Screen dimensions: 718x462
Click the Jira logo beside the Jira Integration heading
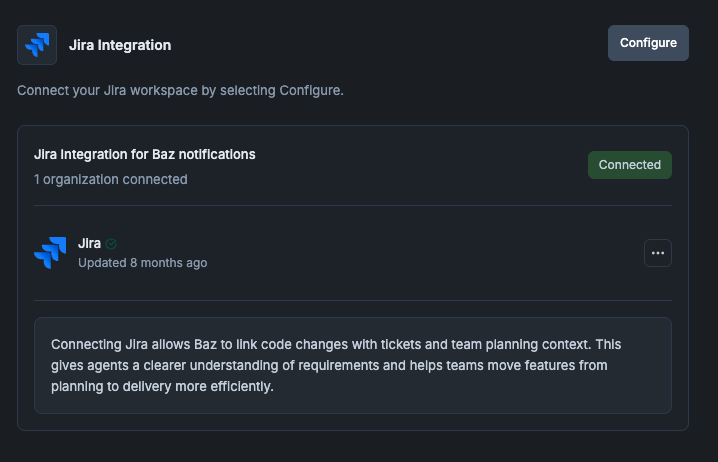tap(37, 45)
